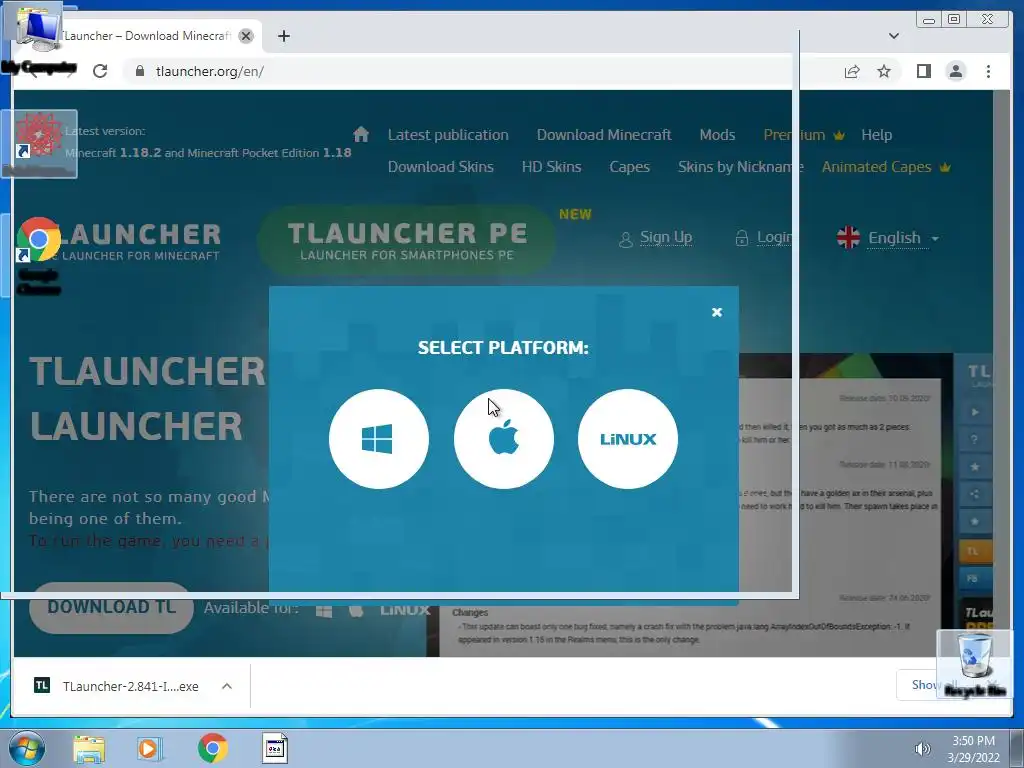Go to the site home icon
This screenshot has height=768, width=1024.
pyautogui.click(x=360, y=135)
